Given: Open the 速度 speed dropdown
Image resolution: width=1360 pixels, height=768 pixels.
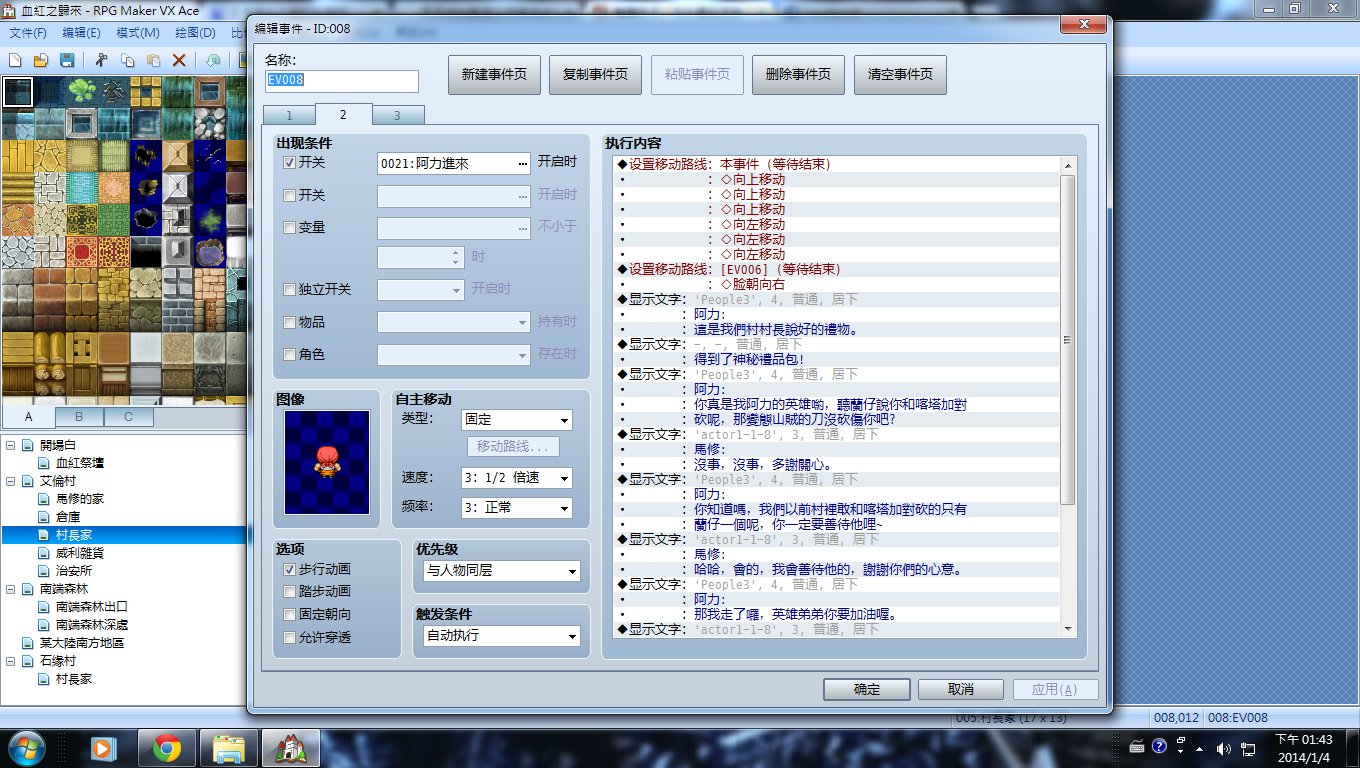Looking at the screenshot, I should (517, 478).
